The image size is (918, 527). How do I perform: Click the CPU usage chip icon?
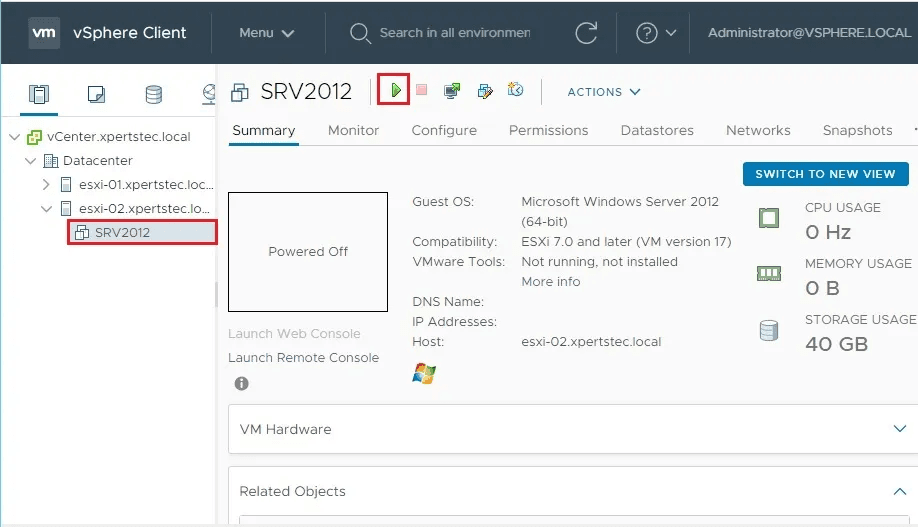[x=769, y=218]
